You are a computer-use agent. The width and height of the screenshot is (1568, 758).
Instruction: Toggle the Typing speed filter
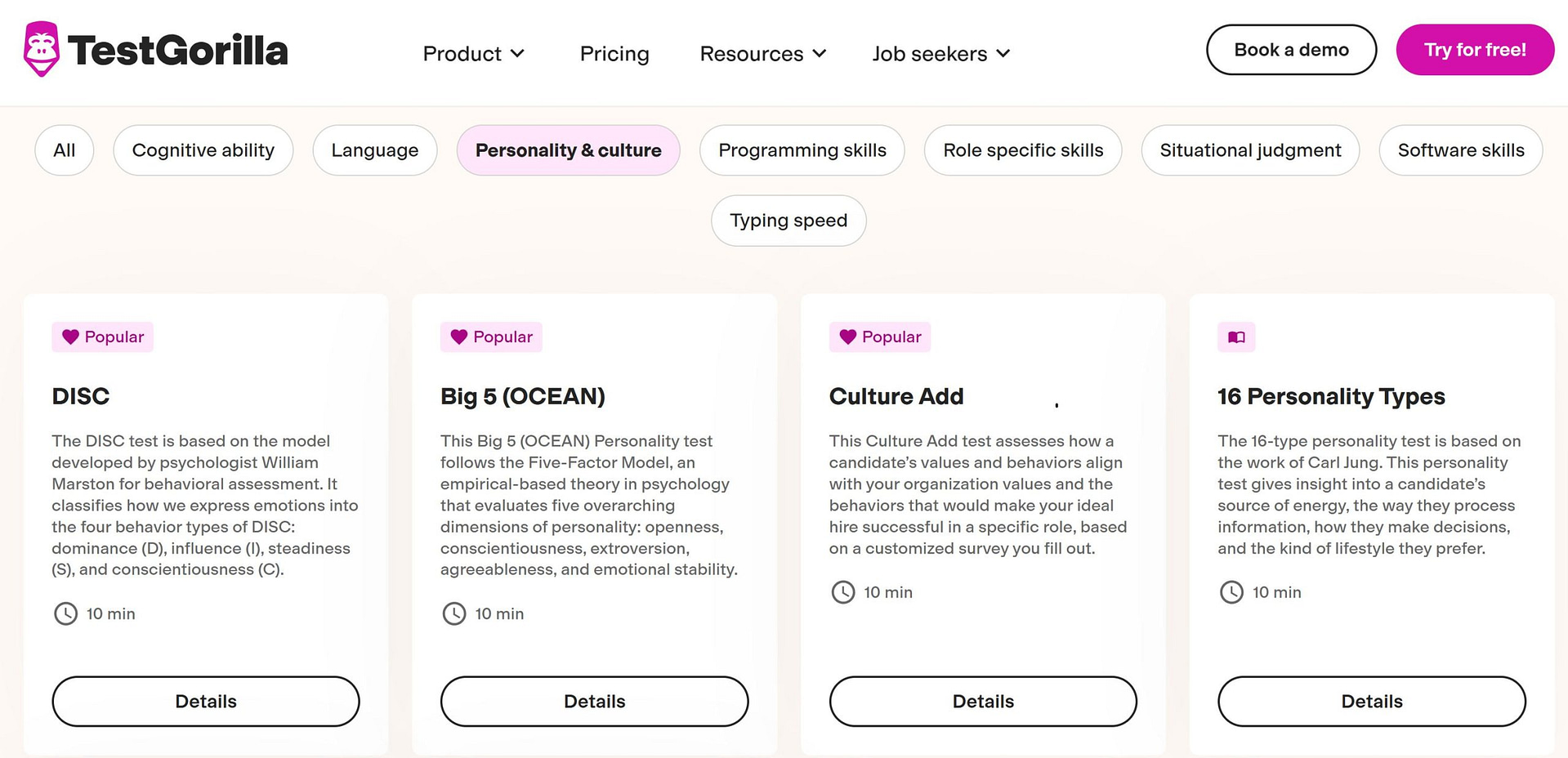(788, 221)
